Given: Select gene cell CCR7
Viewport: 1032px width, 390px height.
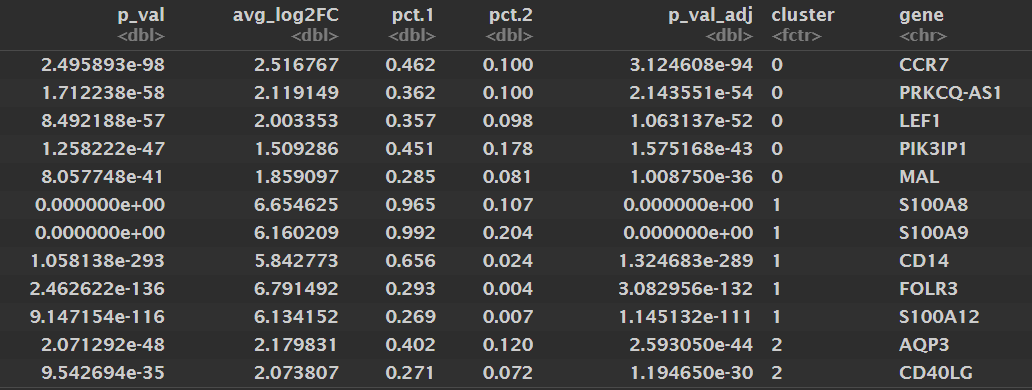Looking at the screenshot, I should coord(923,65).
